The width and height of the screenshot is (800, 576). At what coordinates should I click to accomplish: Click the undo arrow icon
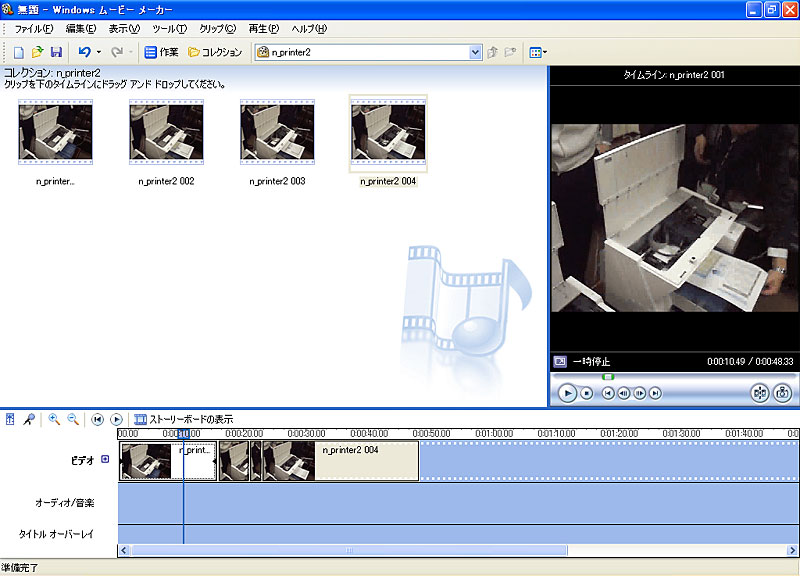coord(85,52)
